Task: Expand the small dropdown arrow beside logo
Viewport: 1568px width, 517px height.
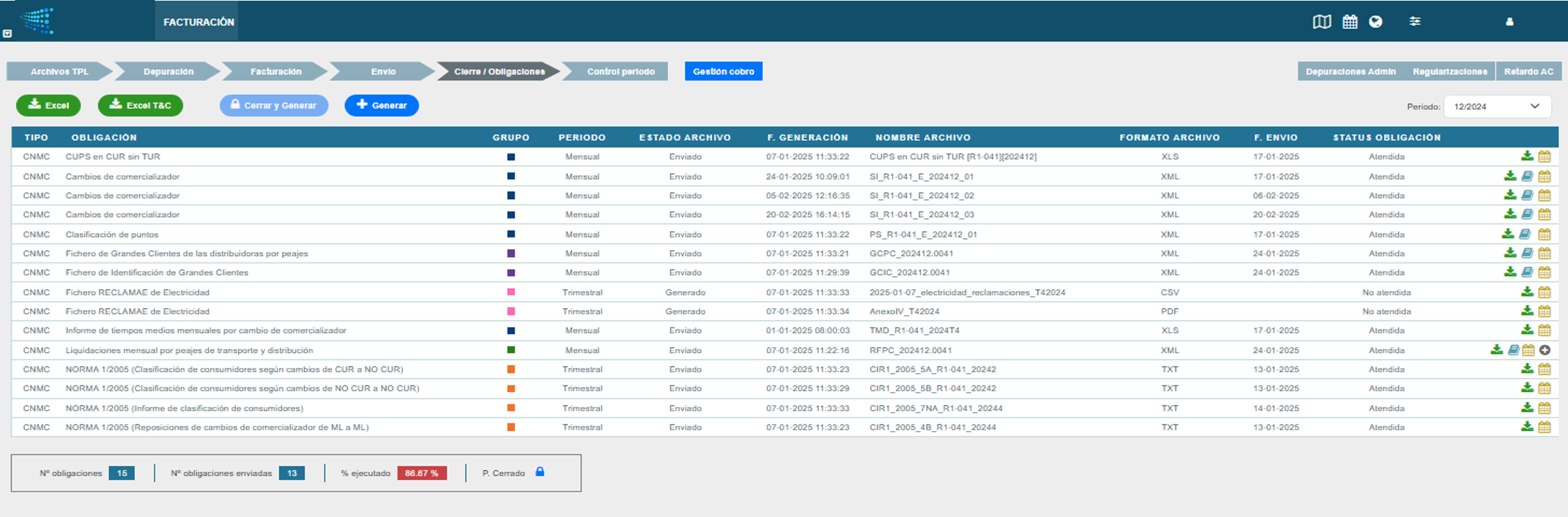Action: click(7, 33)
